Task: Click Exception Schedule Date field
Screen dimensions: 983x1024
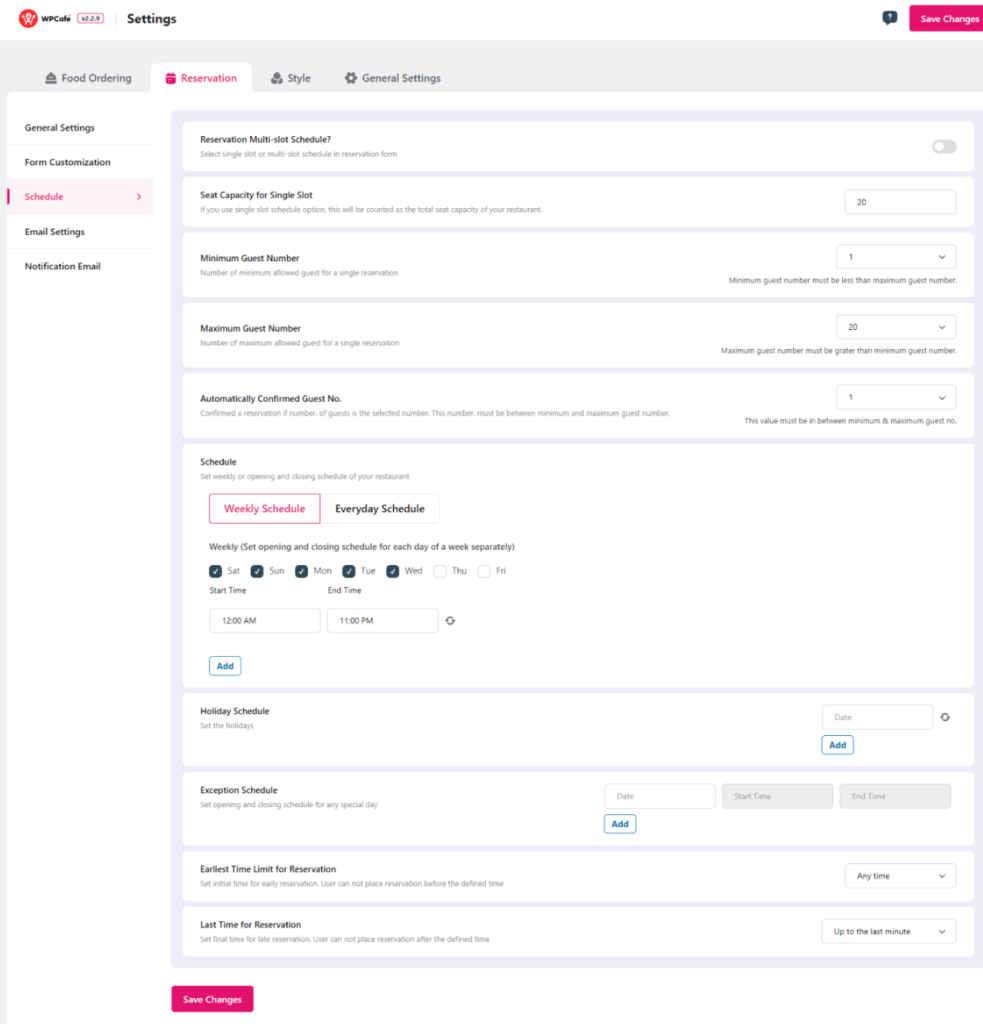Action: click(x=660, y=796)
